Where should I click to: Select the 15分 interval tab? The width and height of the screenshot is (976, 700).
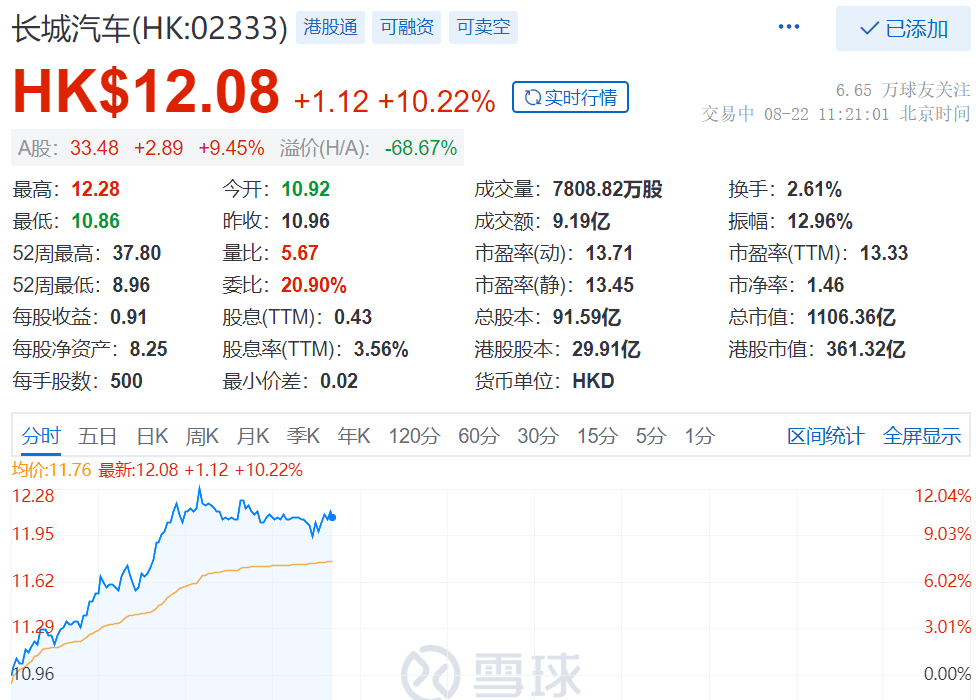point(597,436)
